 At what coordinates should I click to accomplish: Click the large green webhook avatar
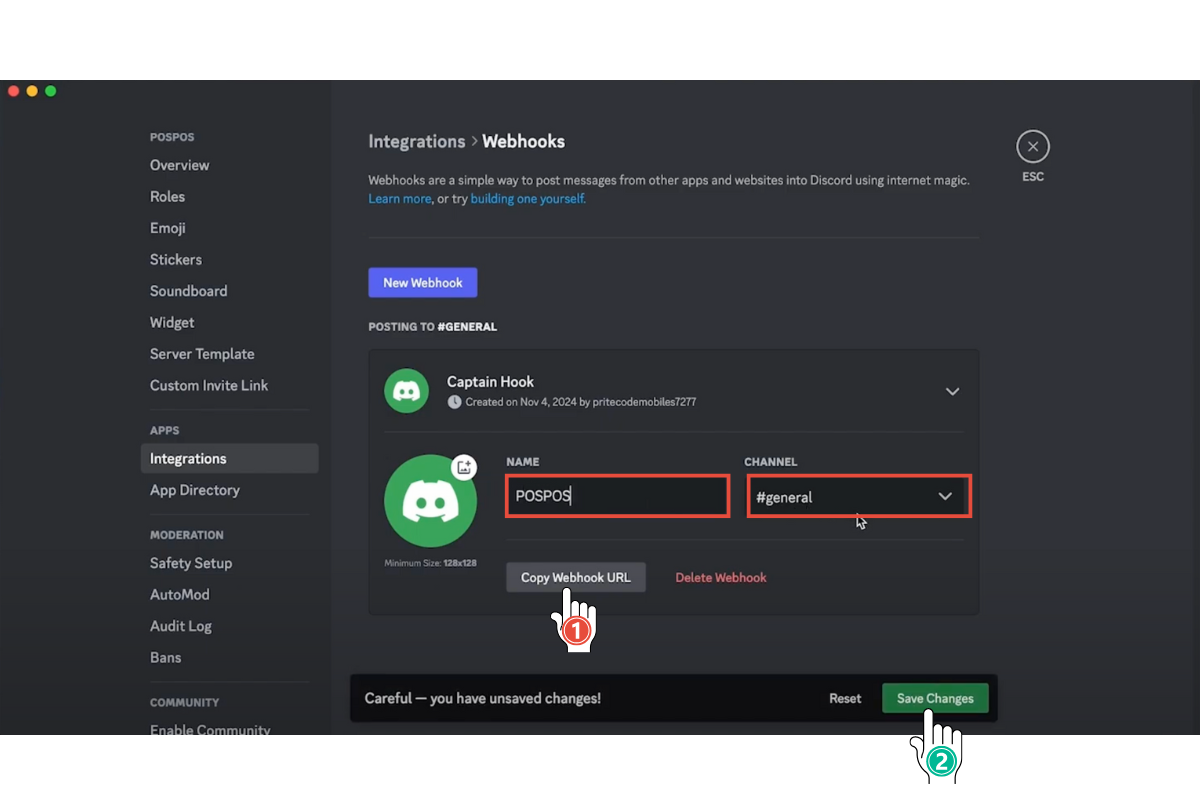click(x=430, y=501)
